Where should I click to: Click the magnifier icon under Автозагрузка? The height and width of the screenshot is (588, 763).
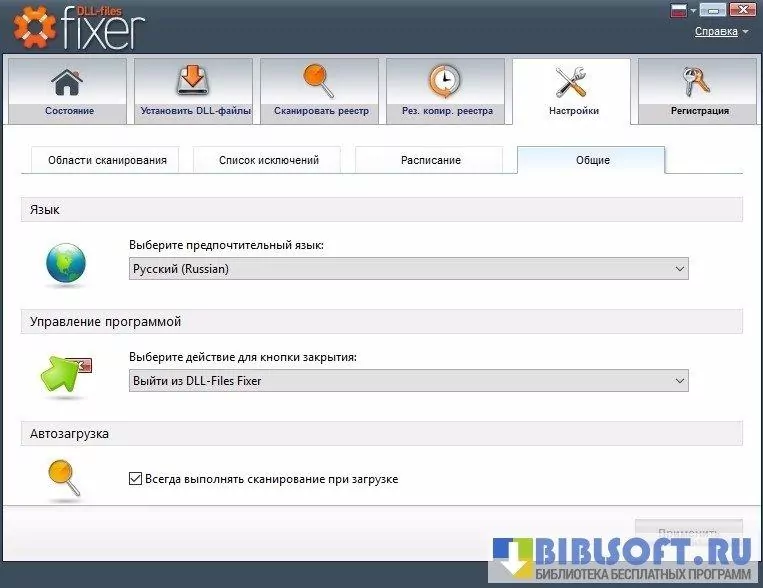(x=64, y=479)
